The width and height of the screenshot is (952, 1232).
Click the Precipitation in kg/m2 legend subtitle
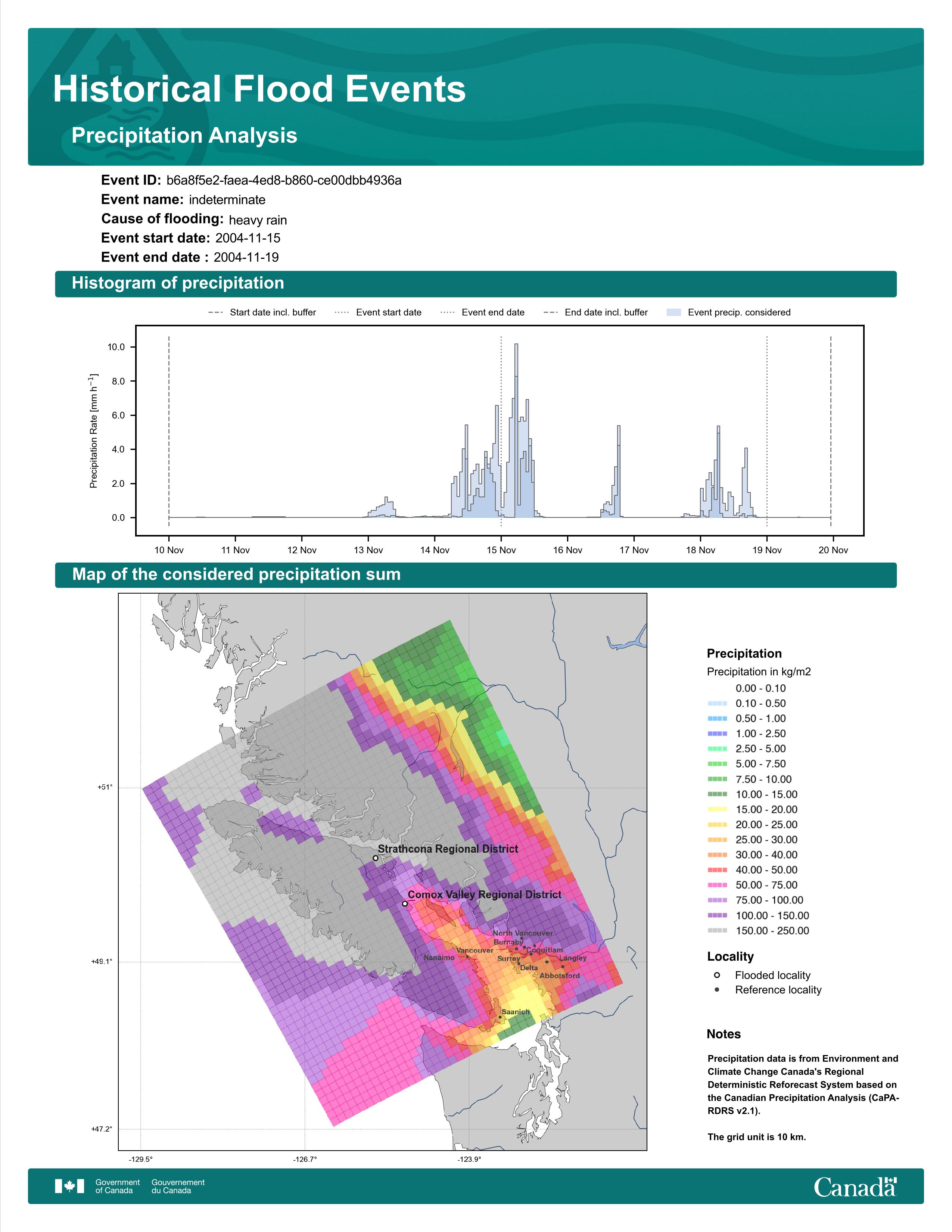pyautogui.click(x=759, y=672)
